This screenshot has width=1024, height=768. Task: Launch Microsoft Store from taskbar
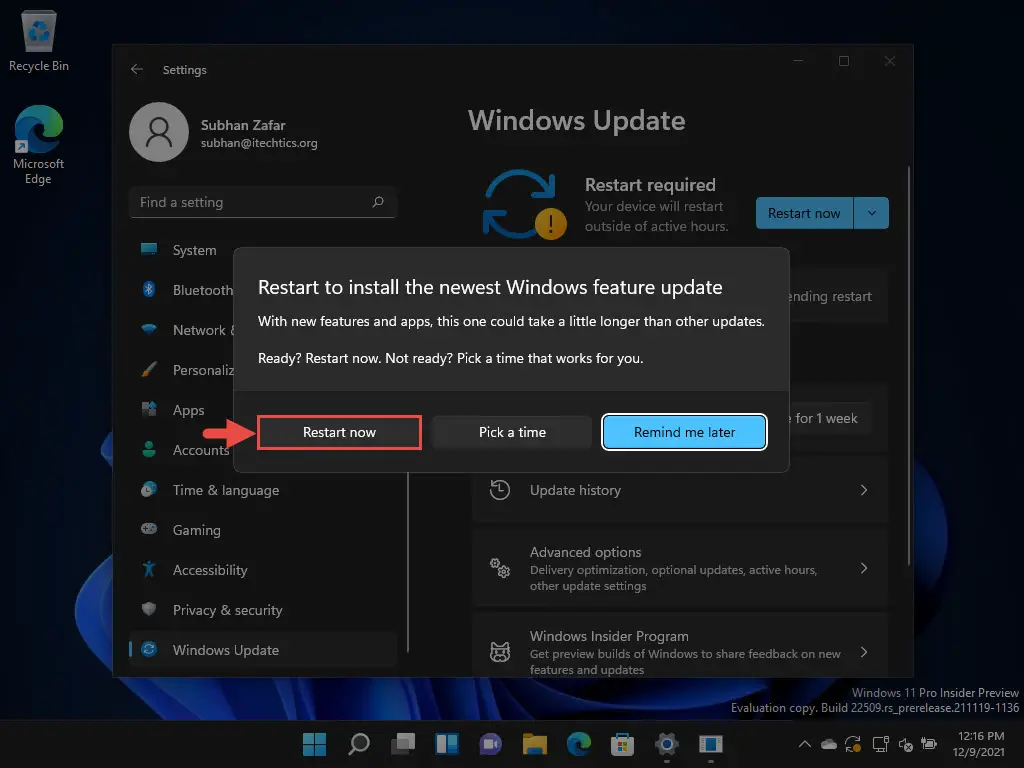pos(623,744)
